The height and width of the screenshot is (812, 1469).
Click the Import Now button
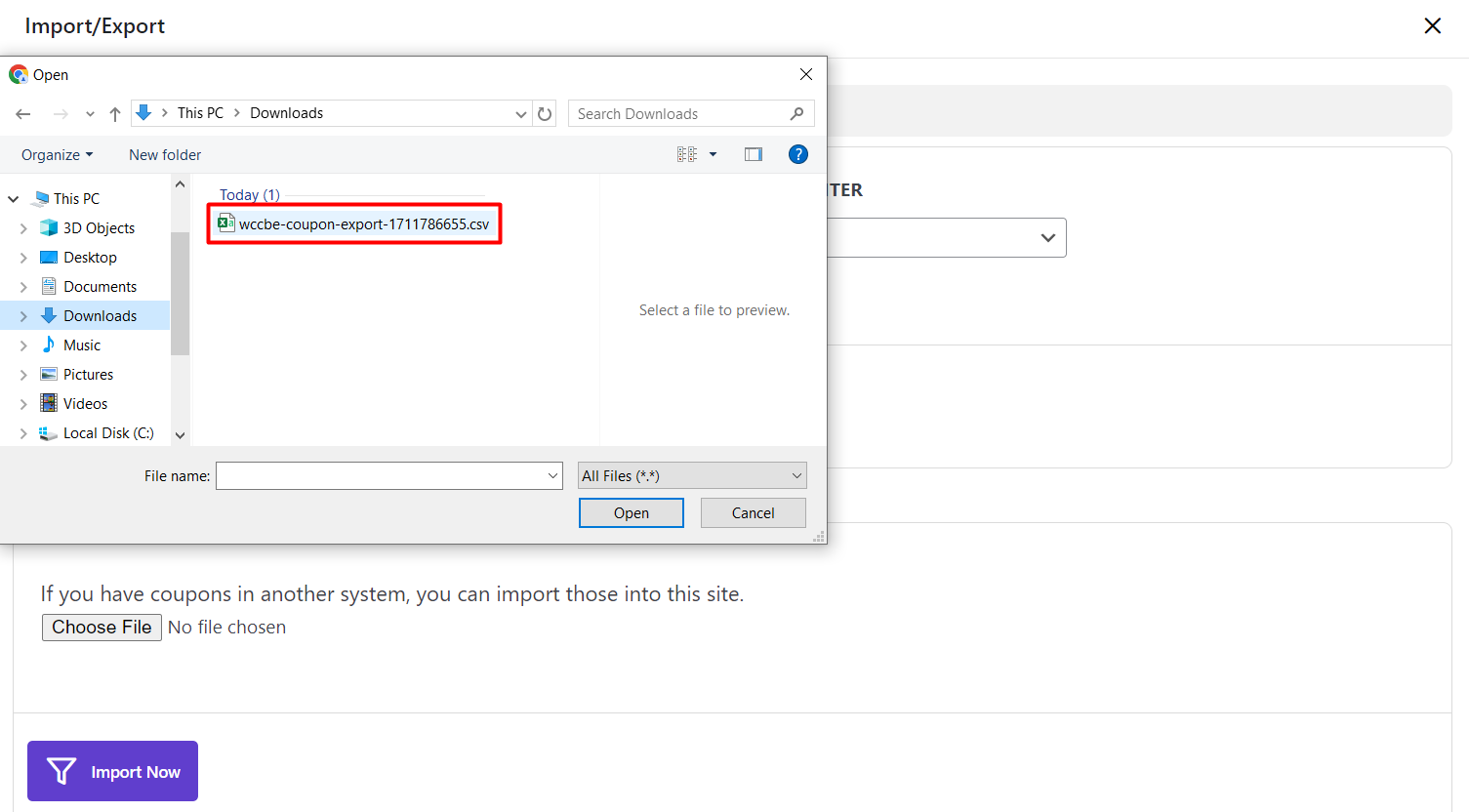click(x=112, y=771)
